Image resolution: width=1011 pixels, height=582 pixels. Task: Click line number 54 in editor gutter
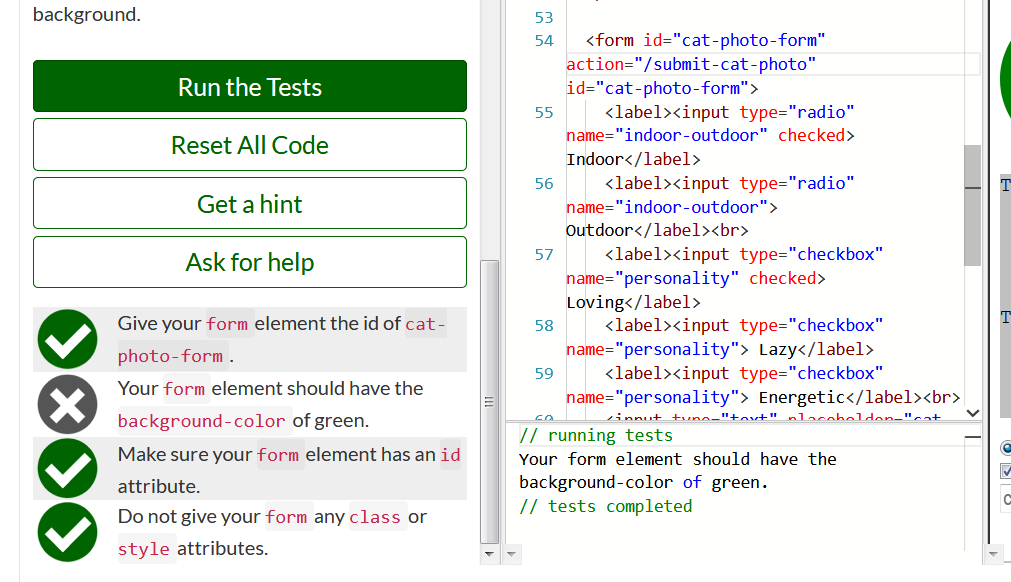coord(544,41)
